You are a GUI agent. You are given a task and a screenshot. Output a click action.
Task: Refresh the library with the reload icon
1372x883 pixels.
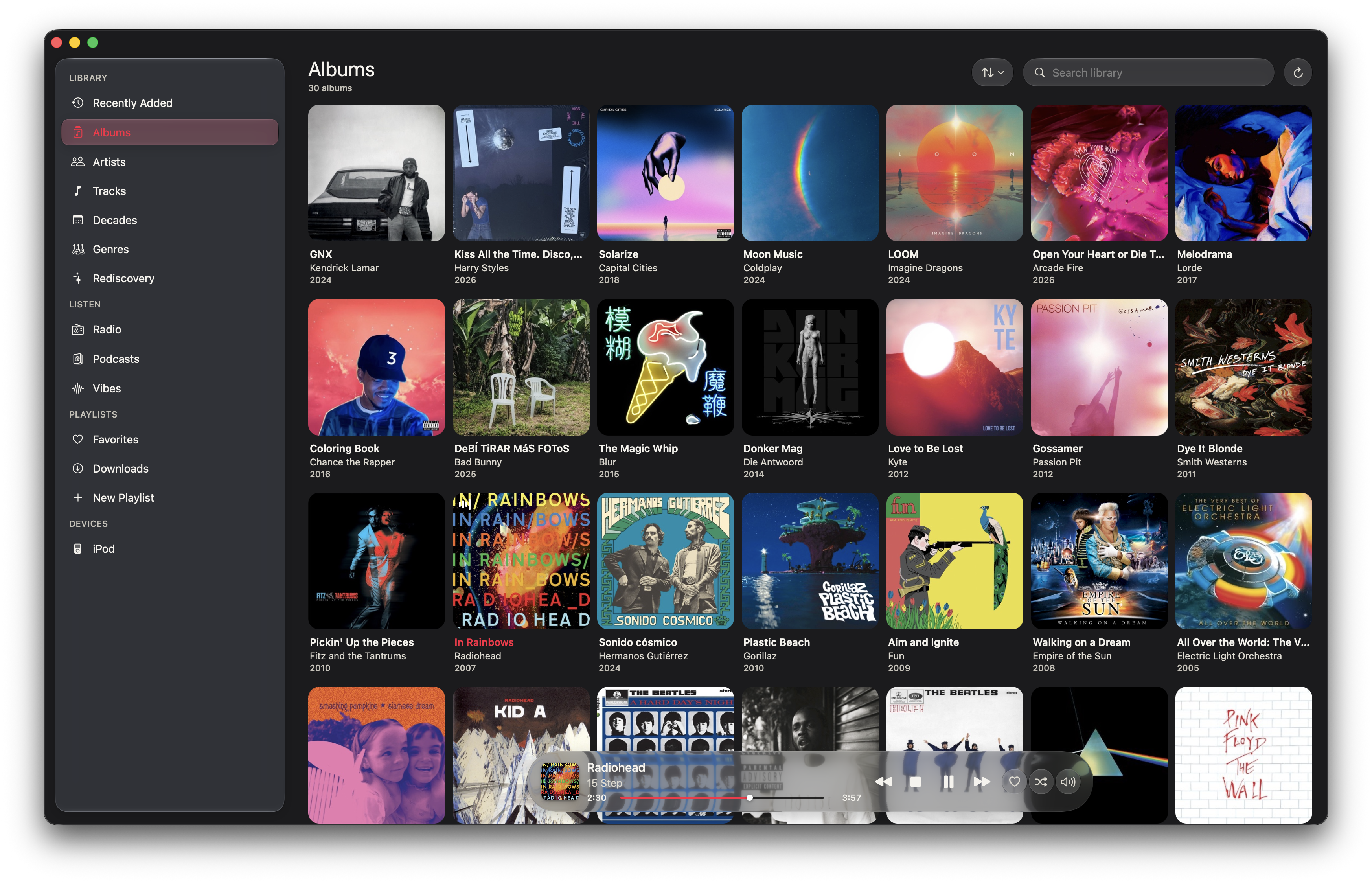[1298, 72]
